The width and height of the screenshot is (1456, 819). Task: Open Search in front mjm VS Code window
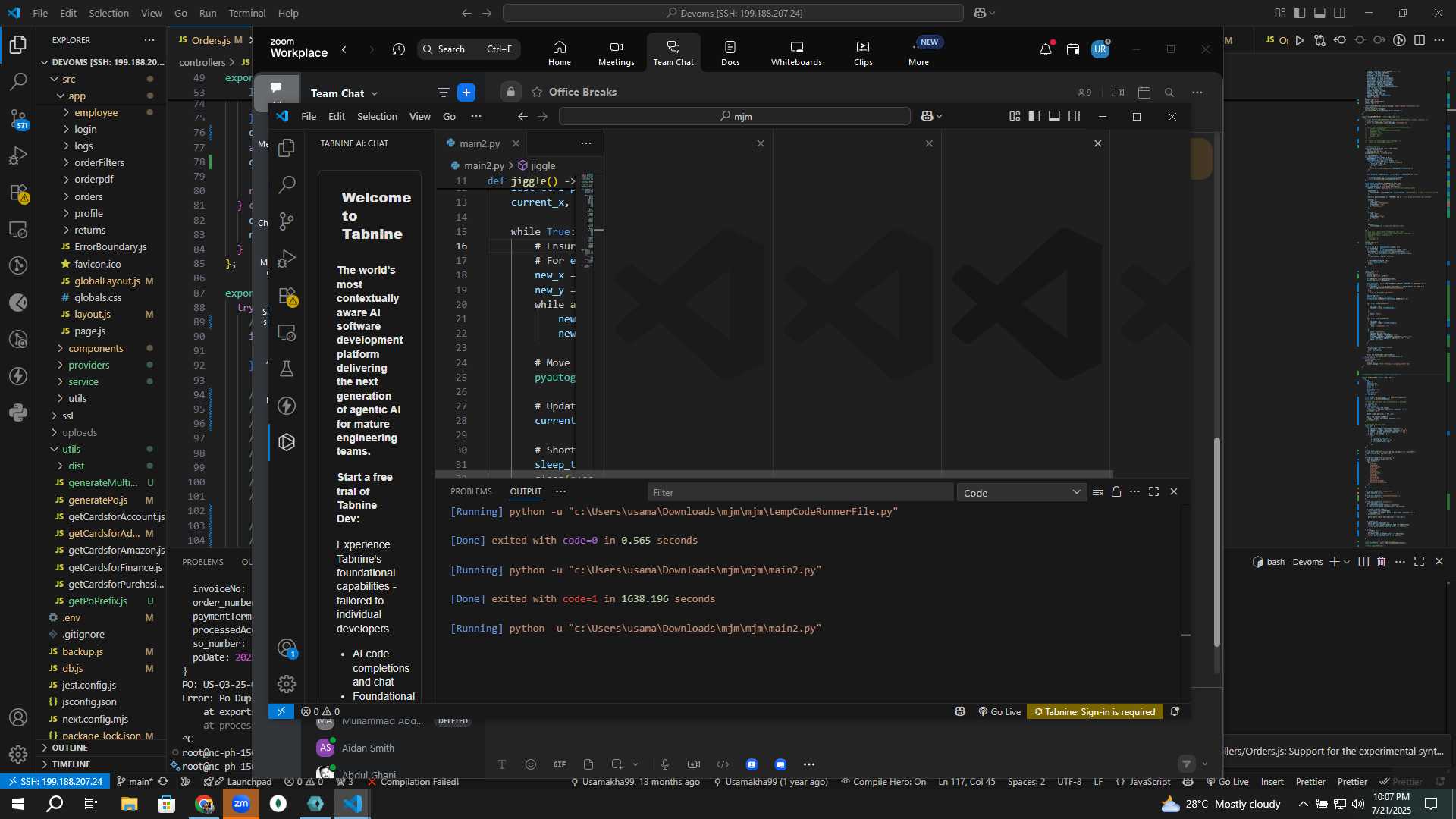[287, 184]
